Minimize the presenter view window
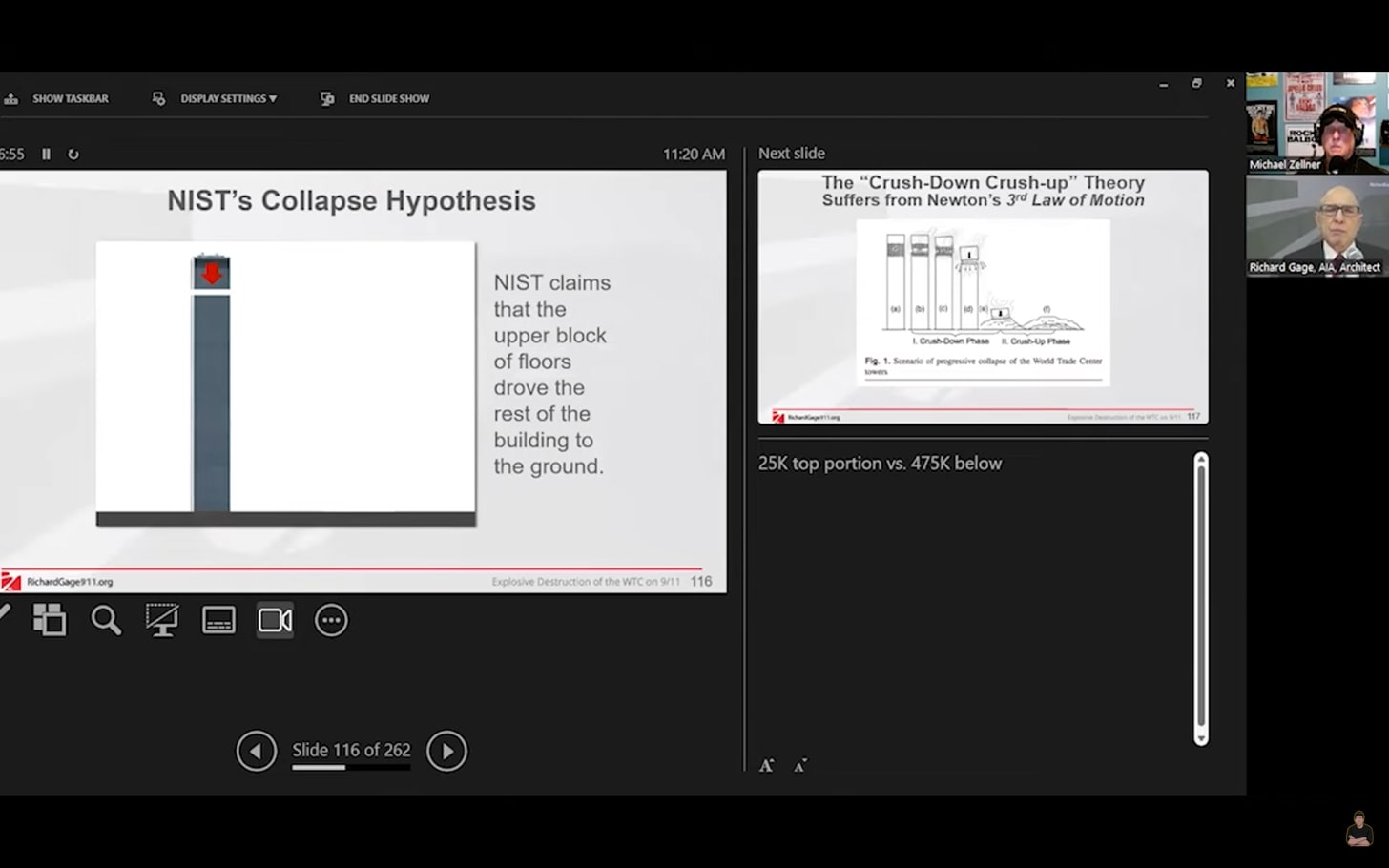Screen dimensions: 1389x868 point(1164,84)
